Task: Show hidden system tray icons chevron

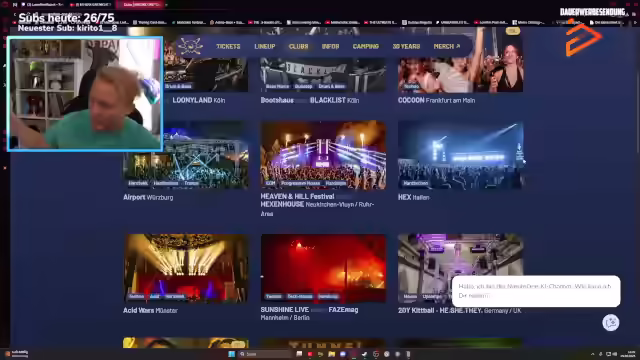Action: [x=593, y=354]
